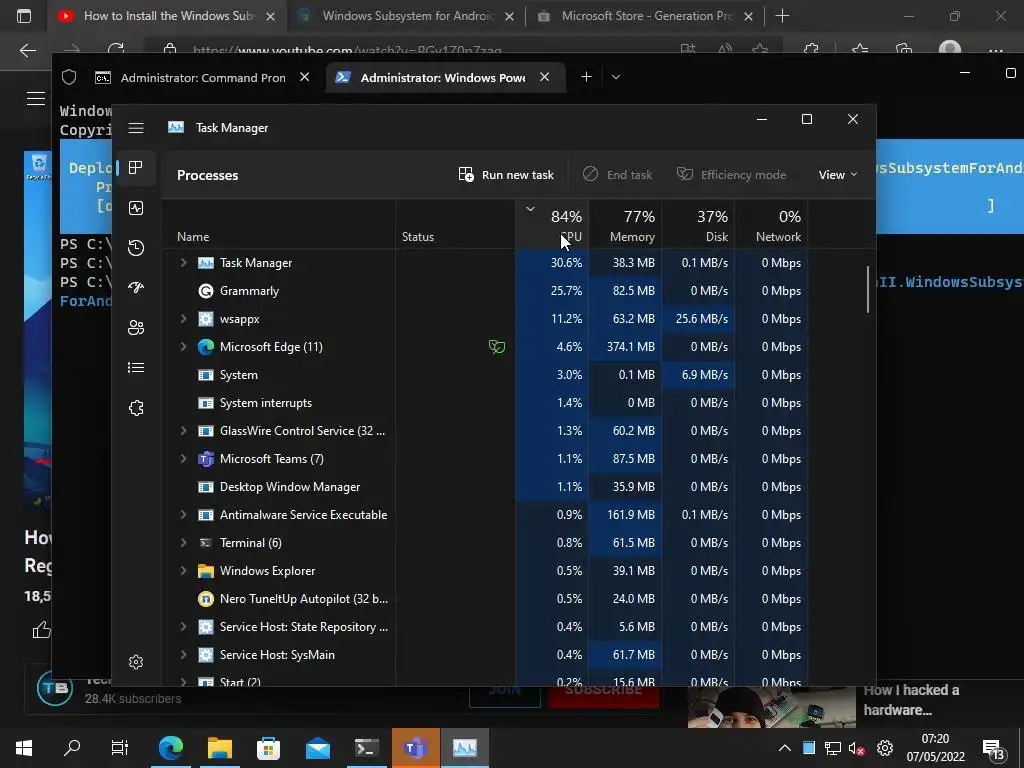Select the Desktop Window Manager row
The height and width of the screenshot is (768, 1024).
[x=485, y=487]
